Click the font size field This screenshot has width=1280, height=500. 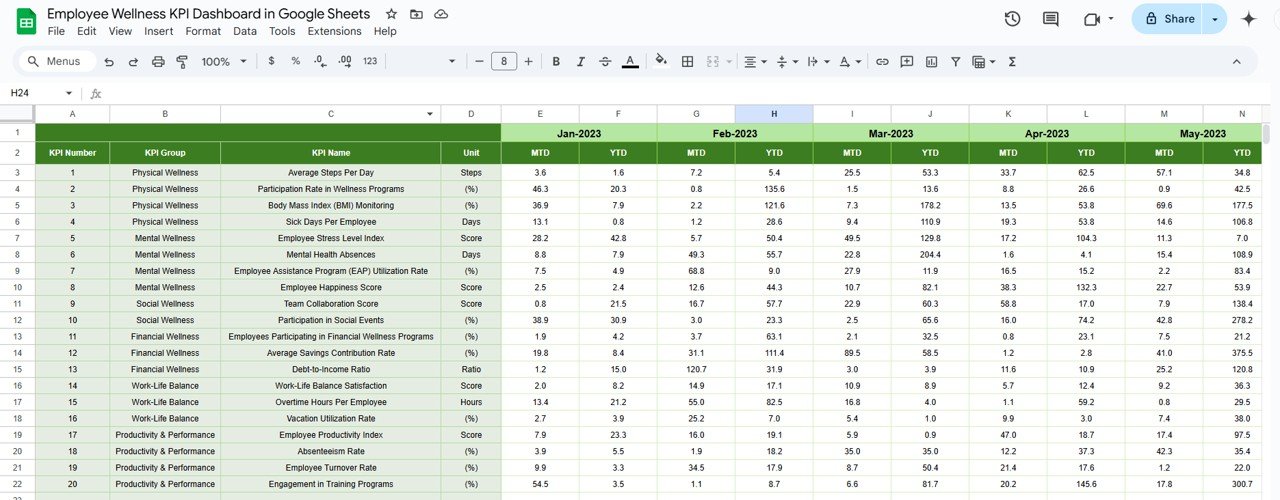(x=504, y=62)
